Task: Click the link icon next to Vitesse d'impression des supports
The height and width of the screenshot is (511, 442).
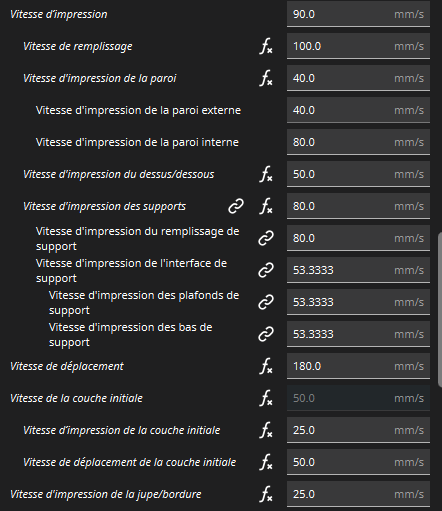Action: [x=236, y=206]
